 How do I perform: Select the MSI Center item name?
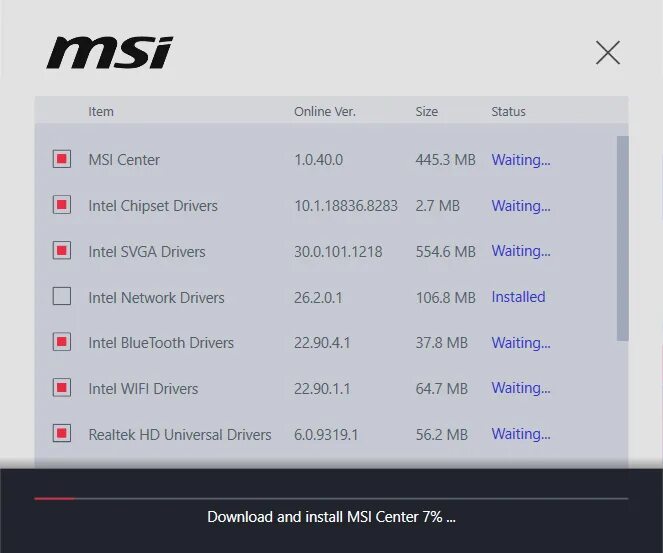pyautogui.click(x=124, y=160)
